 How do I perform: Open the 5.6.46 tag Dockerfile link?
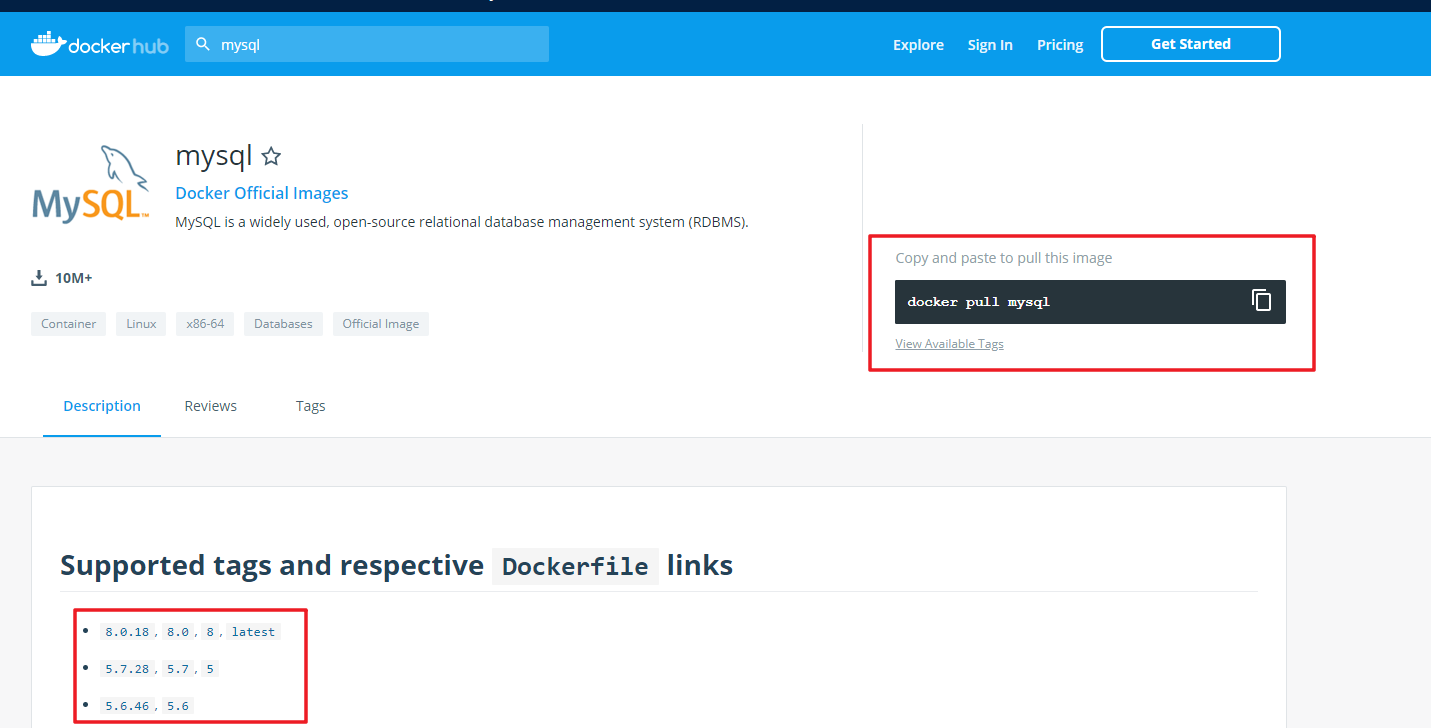click(x=127, y=706)
